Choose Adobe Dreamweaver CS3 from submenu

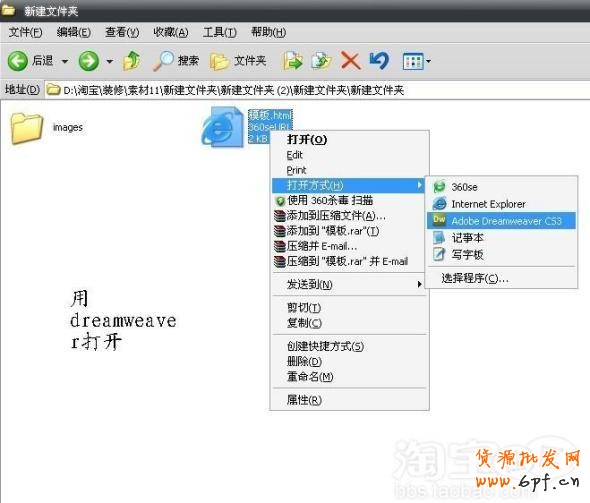click(x=501, y=220)
